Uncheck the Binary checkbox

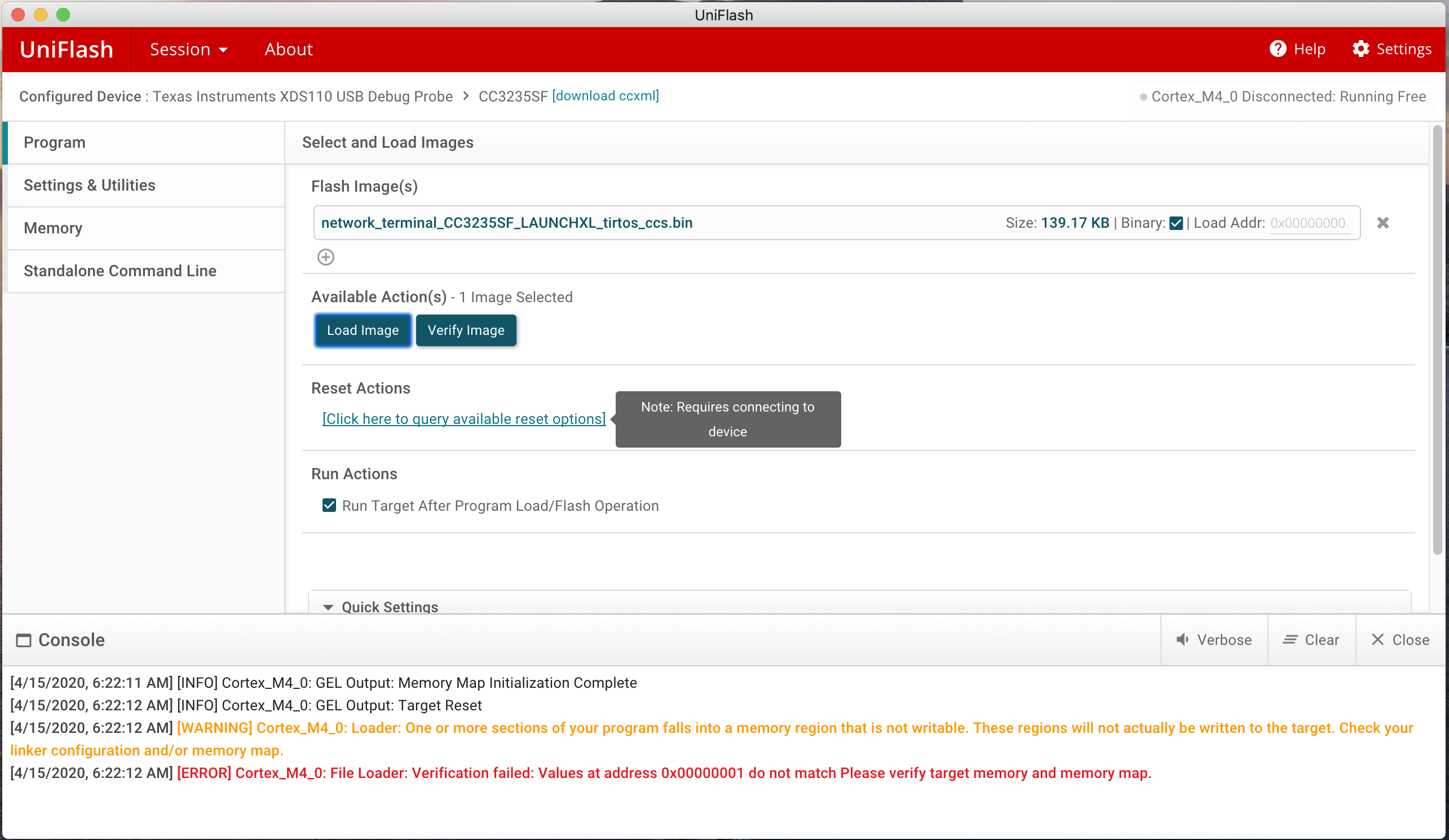click(x=1176, y=223)
